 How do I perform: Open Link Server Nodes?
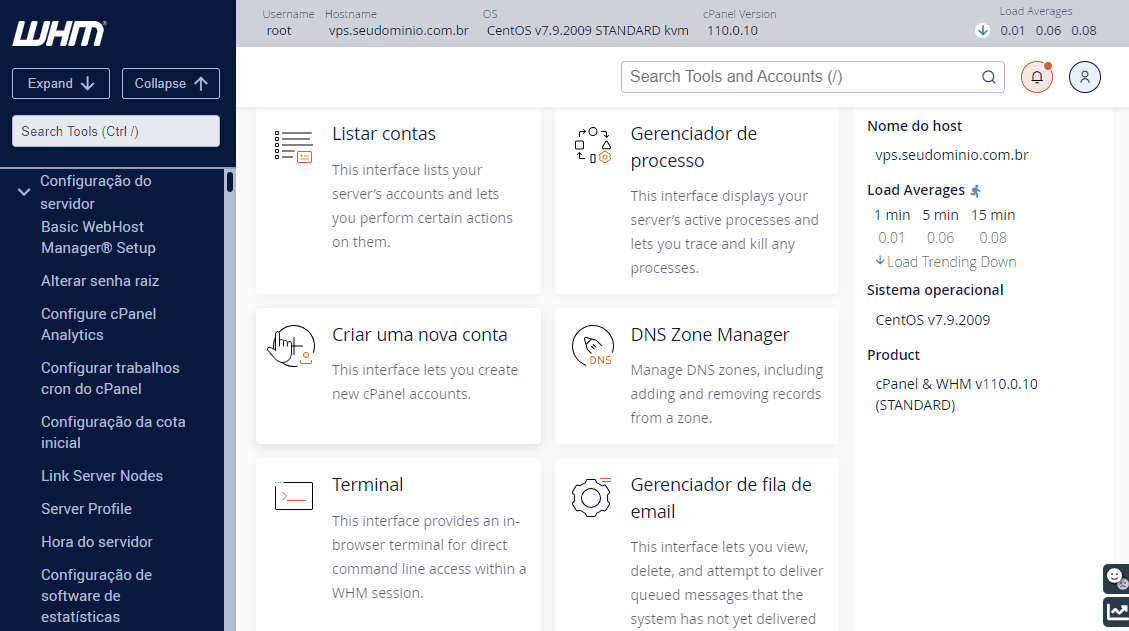[102, 476]
